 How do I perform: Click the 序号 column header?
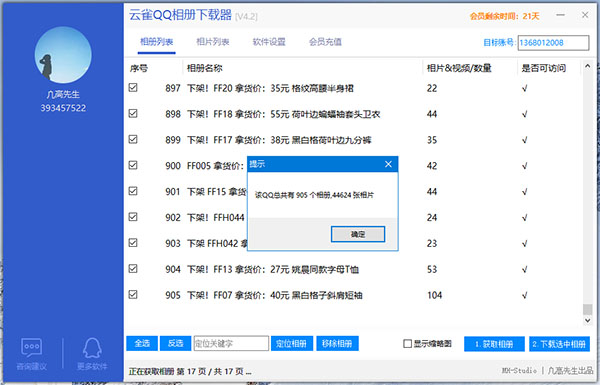[x=139, y=68]
